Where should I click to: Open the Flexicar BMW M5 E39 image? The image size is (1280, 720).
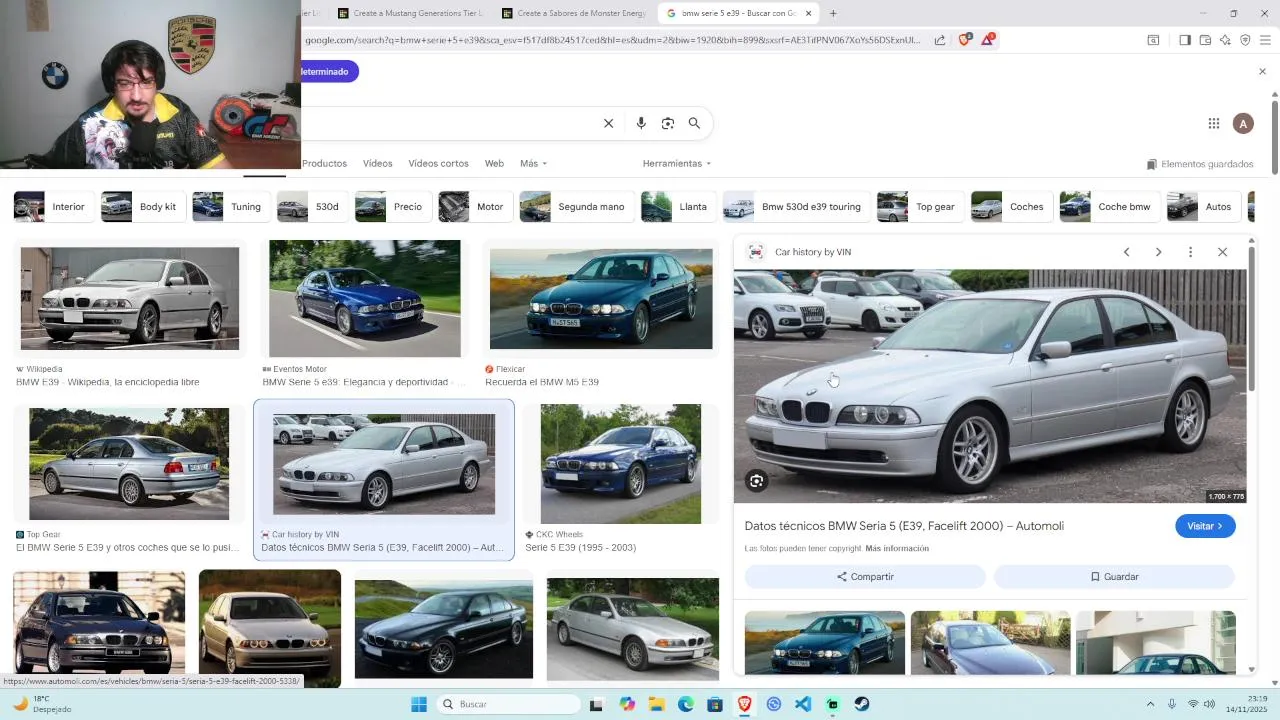[601, 298]
